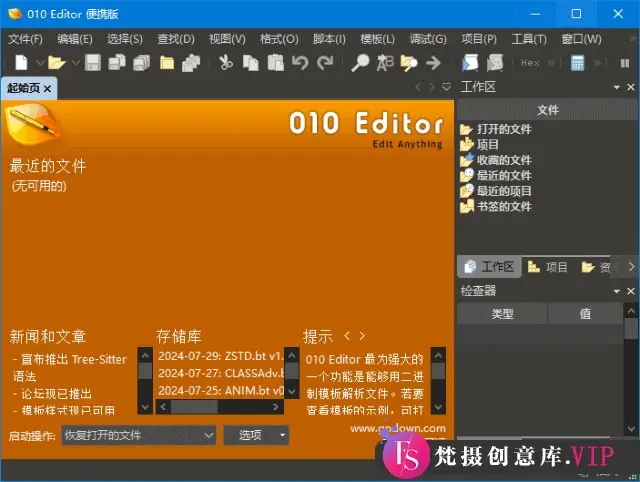Open the tab list dropdown triangle
Screen dimensions: 640x482
click(x=446, y=87)
